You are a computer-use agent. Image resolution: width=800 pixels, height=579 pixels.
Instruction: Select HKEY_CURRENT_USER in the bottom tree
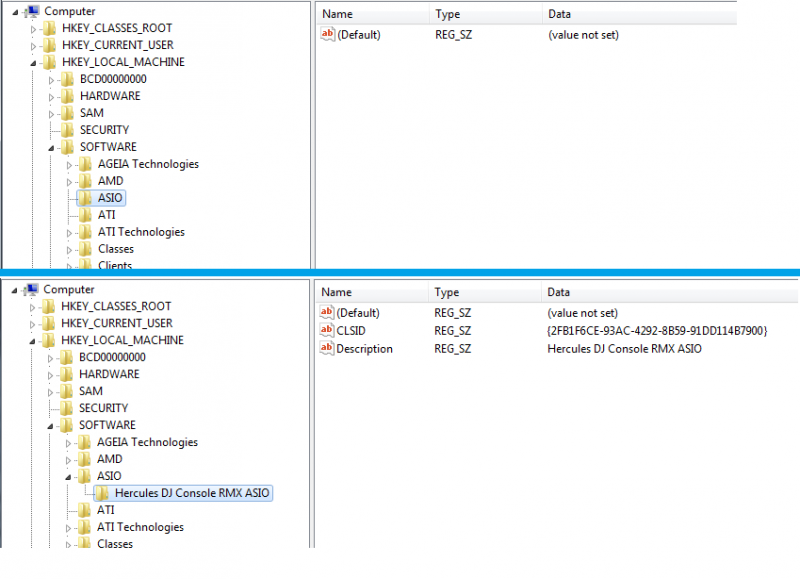click(117, 323)
